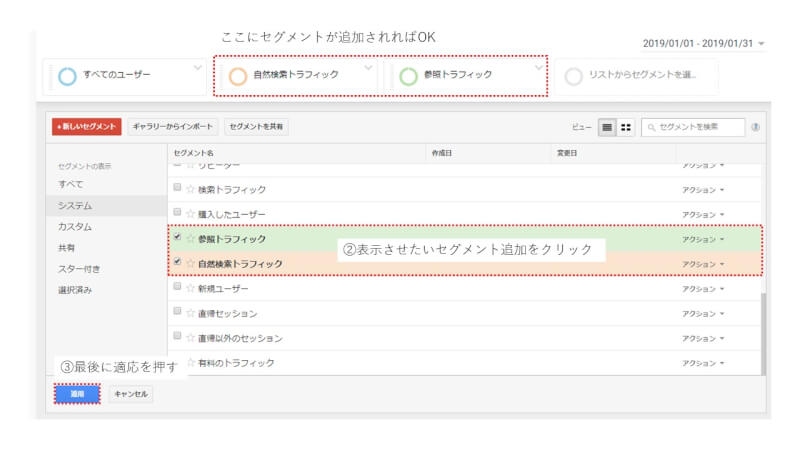Open アクション menu for 直帰以外のセッション
The width and height of the screenshot is (800, 450).
click(703, 338)
